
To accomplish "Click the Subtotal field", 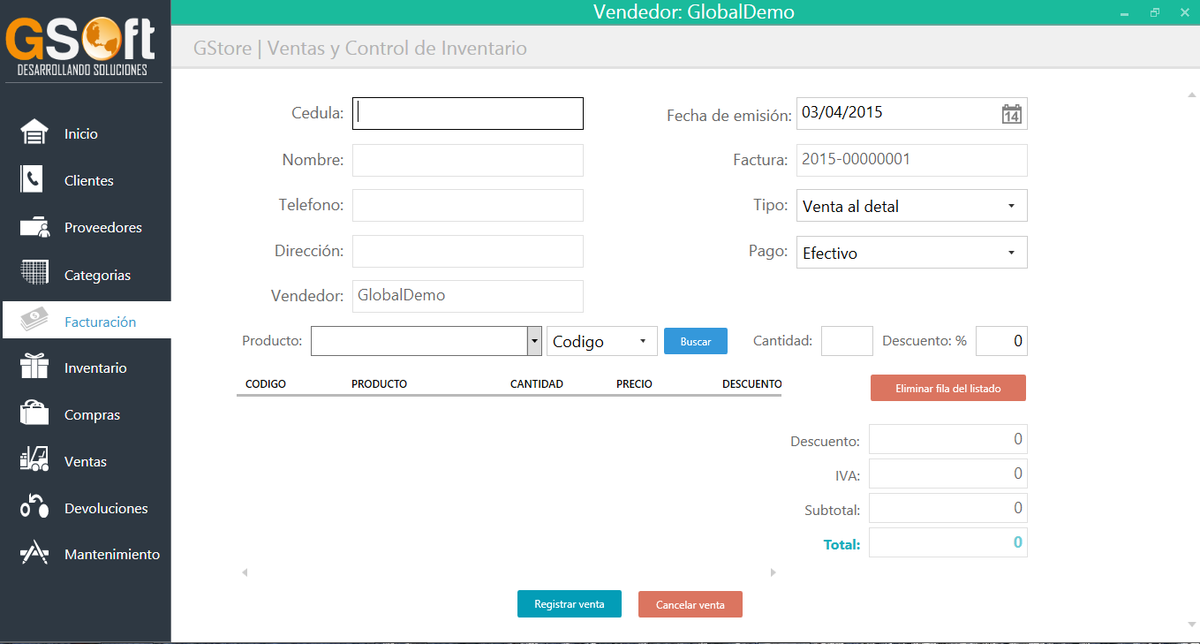I will pos(948,508).
